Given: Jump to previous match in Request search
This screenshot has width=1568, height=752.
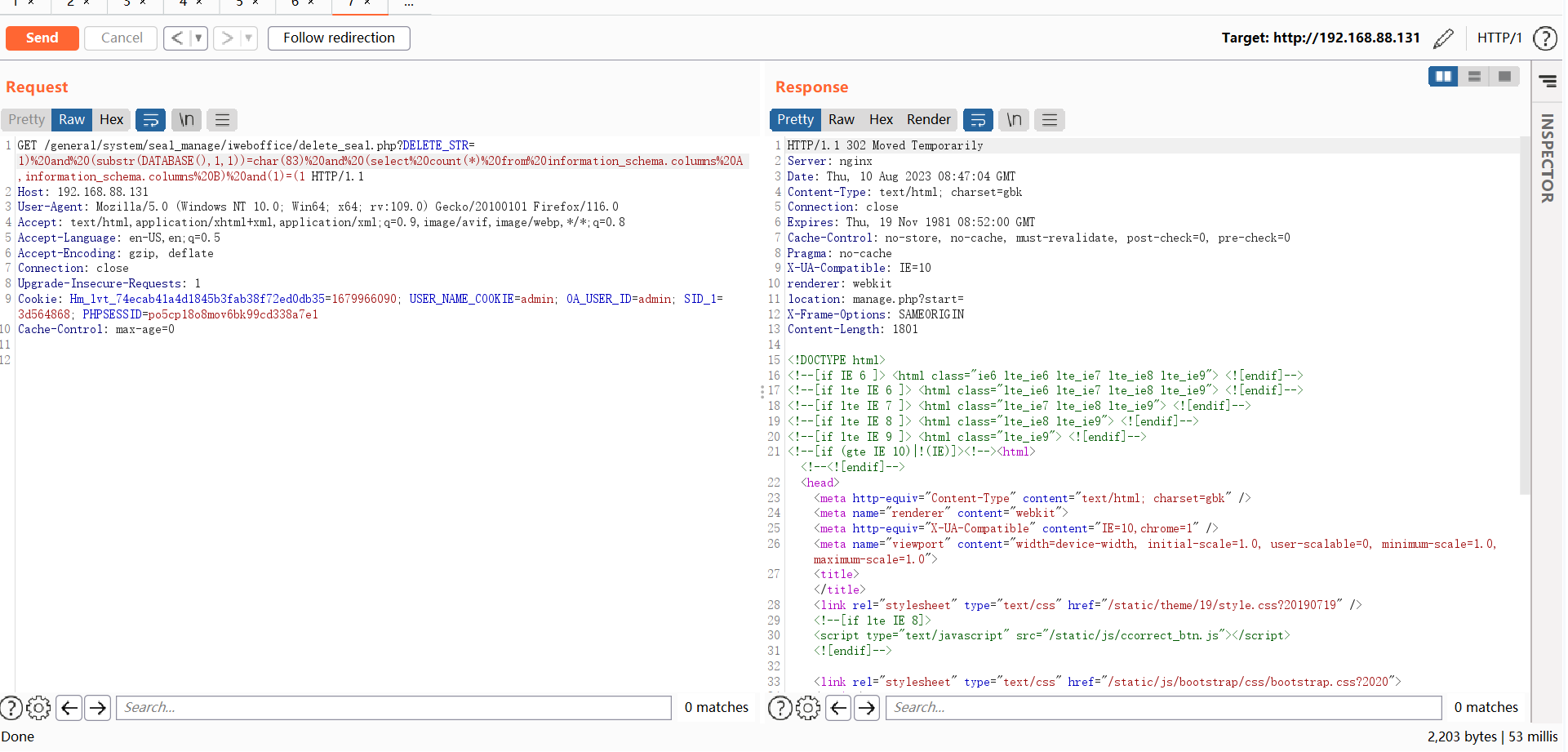Looking at the screenshot, I should click(70, 708).
